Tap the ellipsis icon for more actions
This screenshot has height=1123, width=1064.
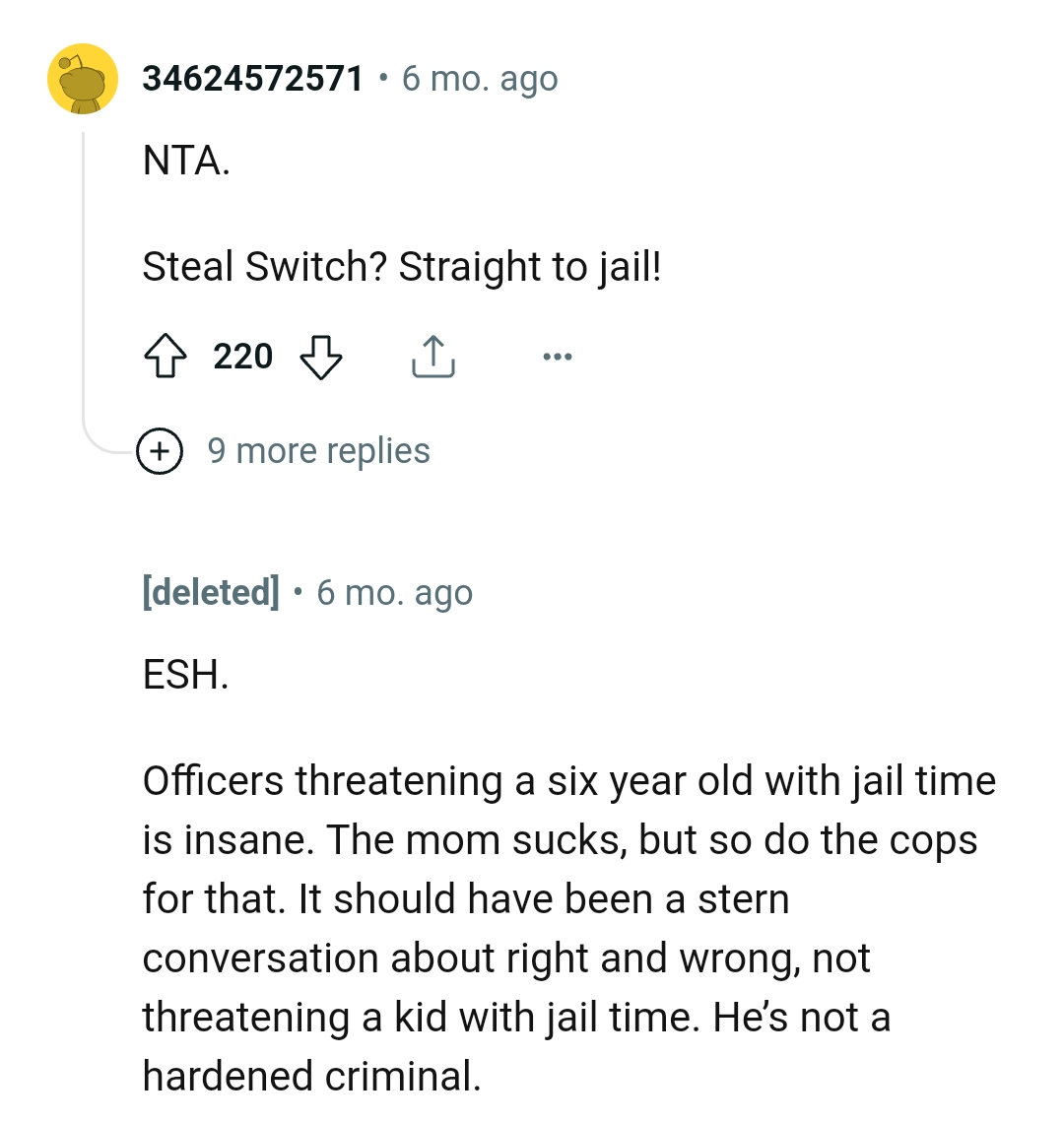tap(558, 358)
